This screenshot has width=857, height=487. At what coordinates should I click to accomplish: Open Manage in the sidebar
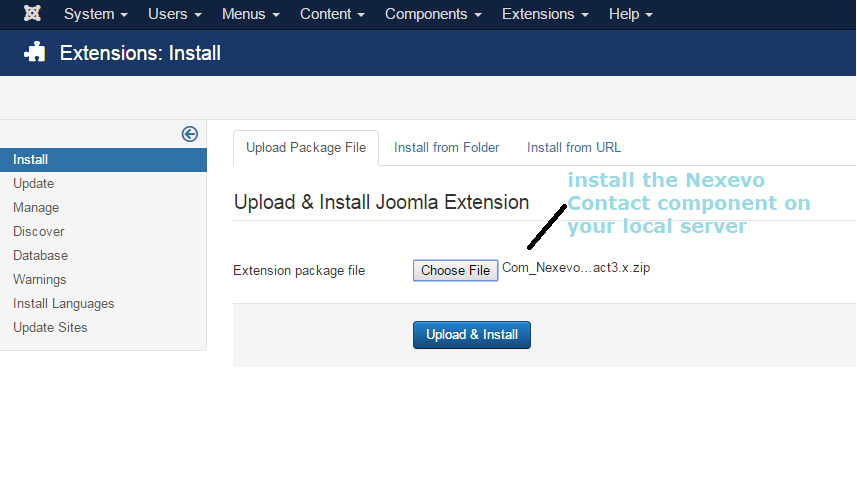36,208
